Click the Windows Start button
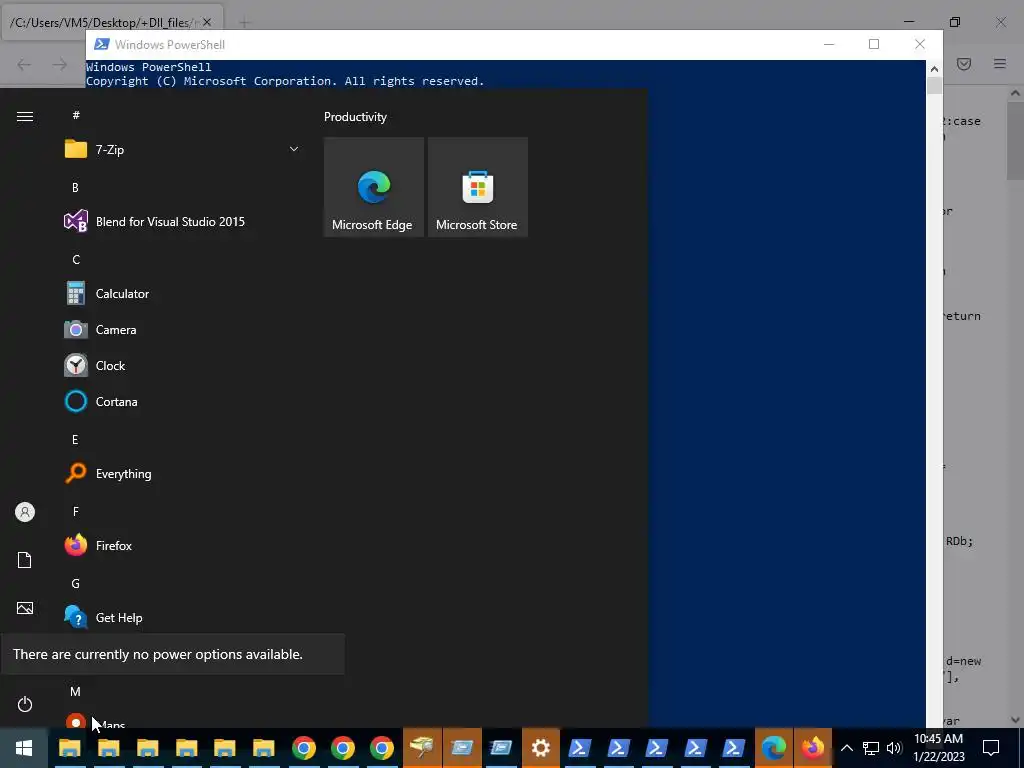 click(24, 748)
